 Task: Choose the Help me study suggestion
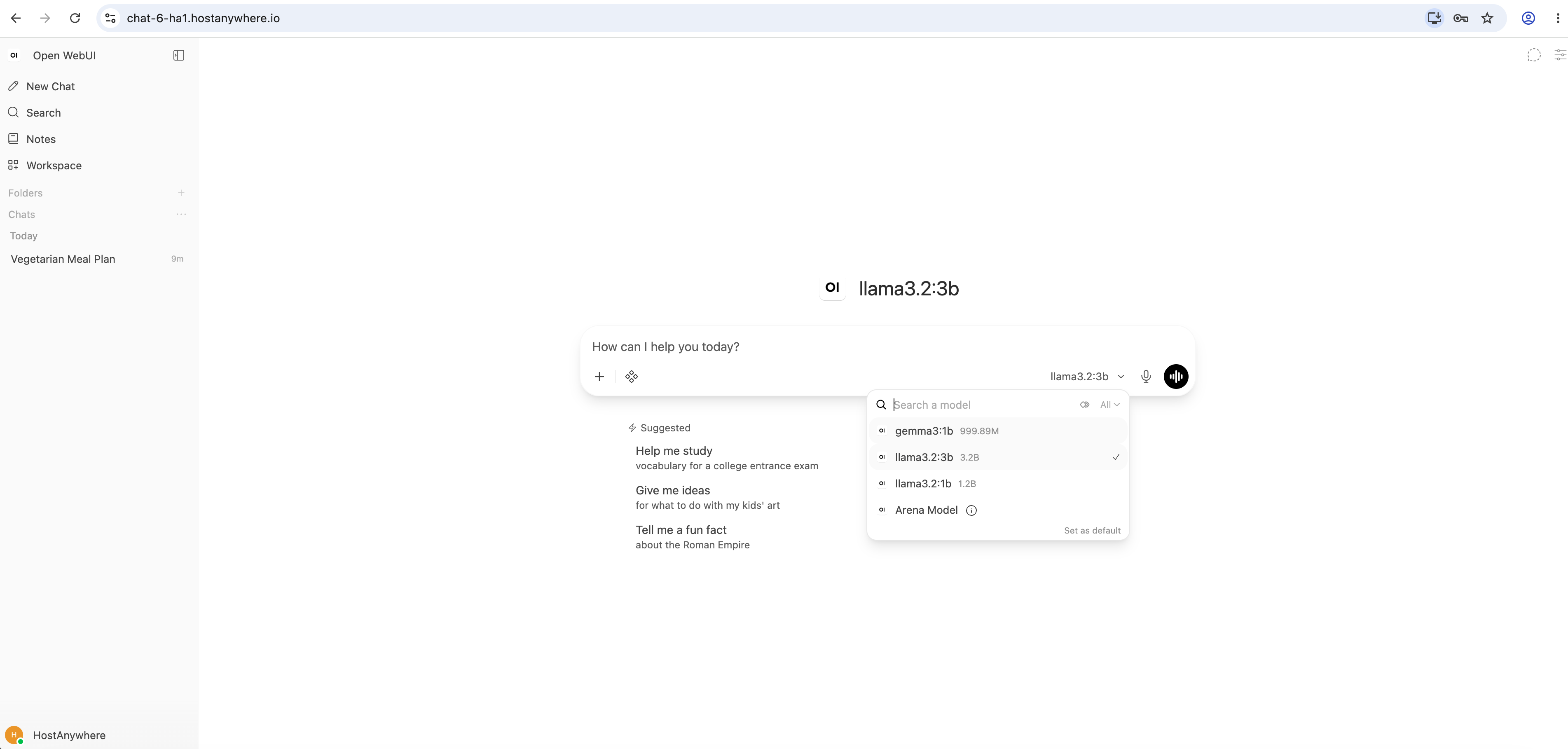[x=727, y=458]
